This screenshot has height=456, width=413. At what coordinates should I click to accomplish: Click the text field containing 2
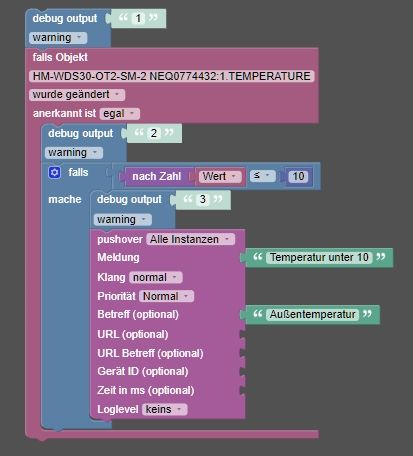[x=154, y=133]
